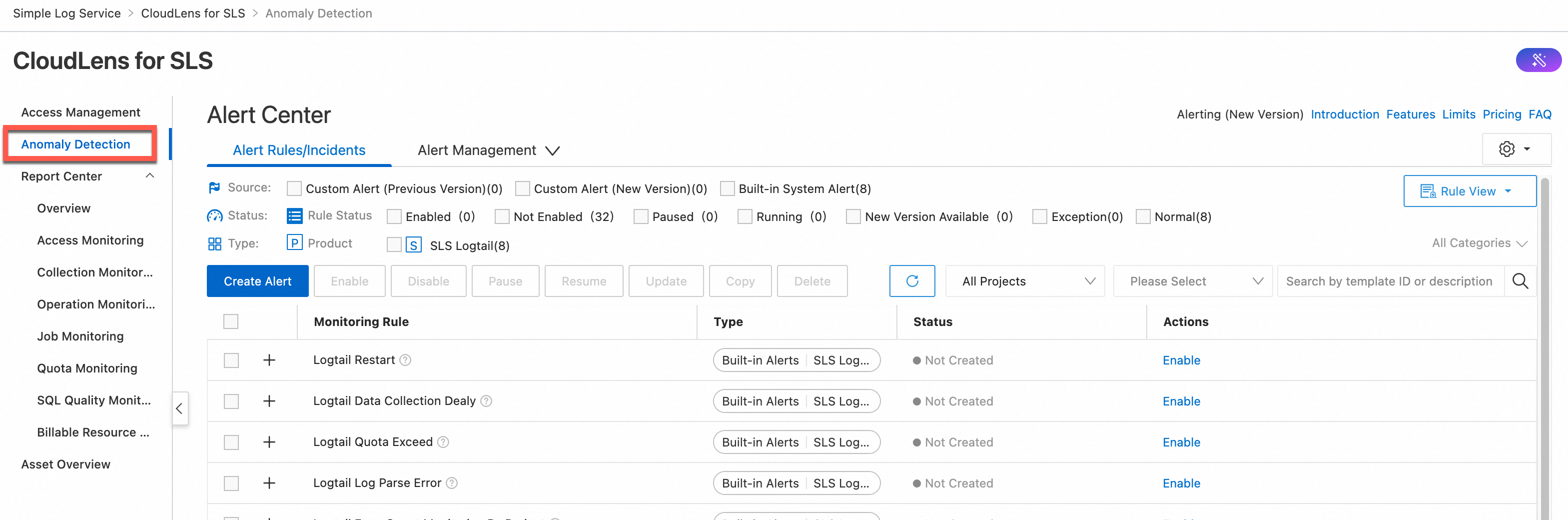
Task: Open the Alert Management dropdown
Action: coord(488,150)
